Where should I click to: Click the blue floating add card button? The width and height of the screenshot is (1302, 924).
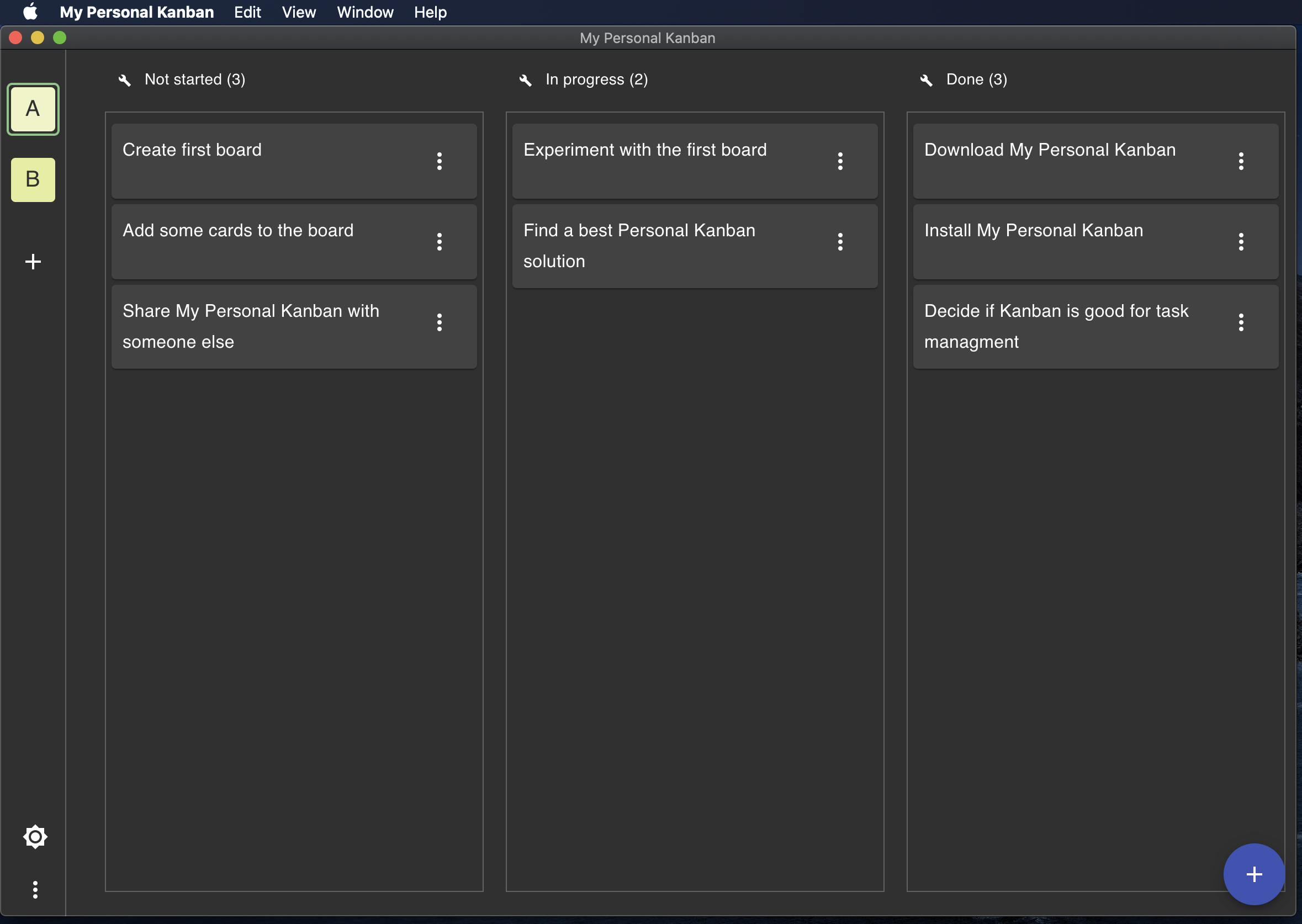[1253, 874]
